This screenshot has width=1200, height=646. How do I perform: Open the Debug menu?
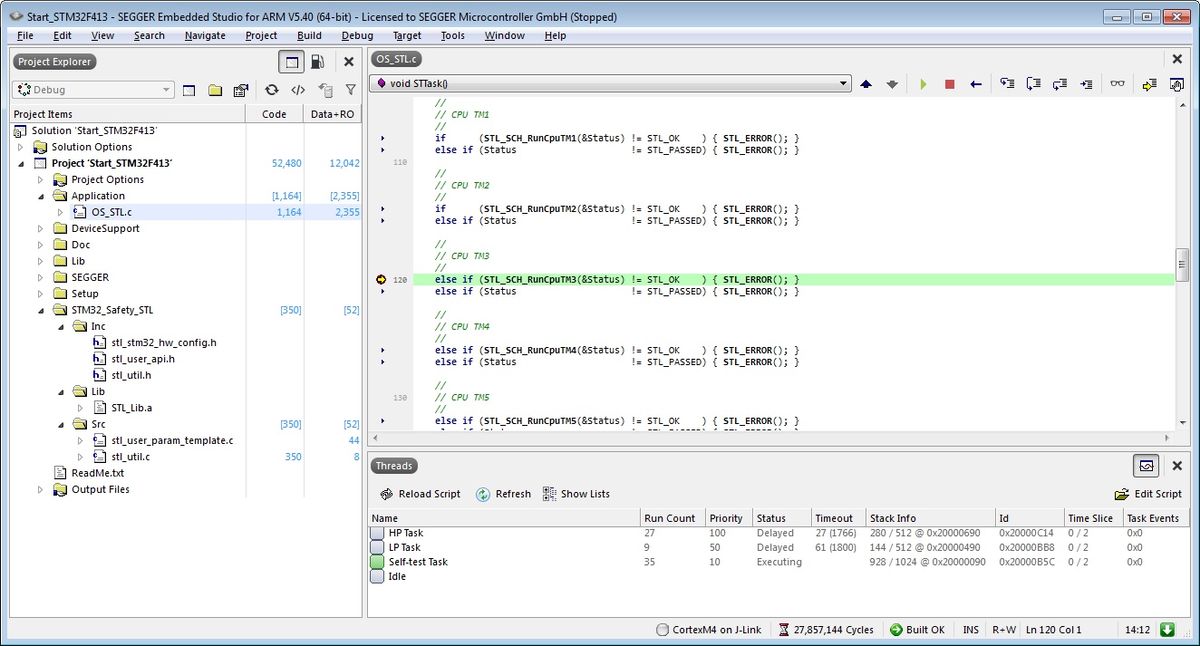coord(358,35)
